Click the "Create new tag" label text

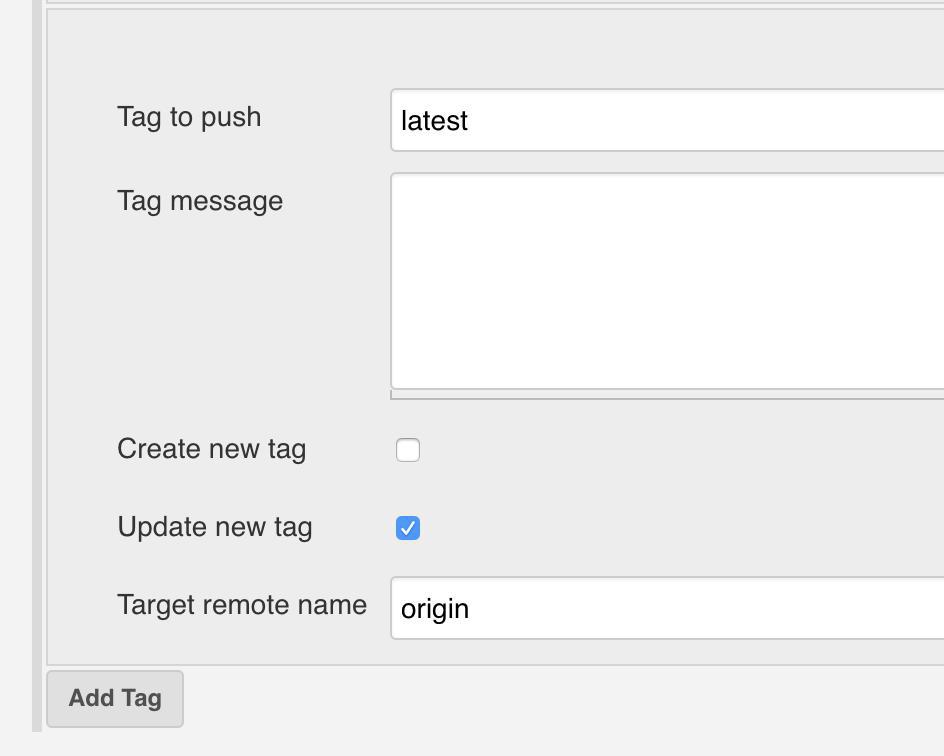click(x=211, y=449)
